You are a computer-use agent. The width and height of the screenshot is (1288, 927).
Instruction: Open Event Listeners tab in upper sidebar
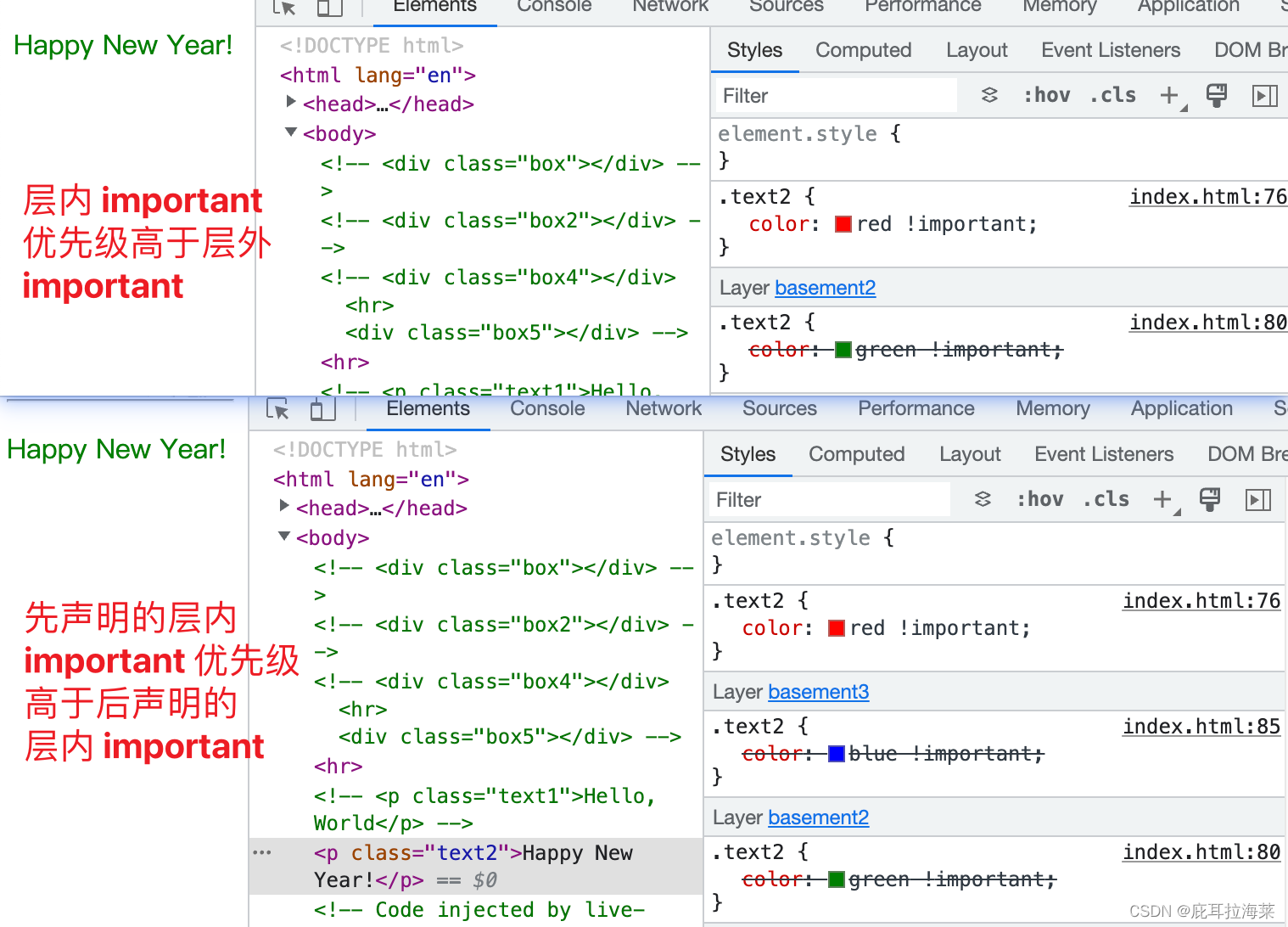tap(1111, 50)
